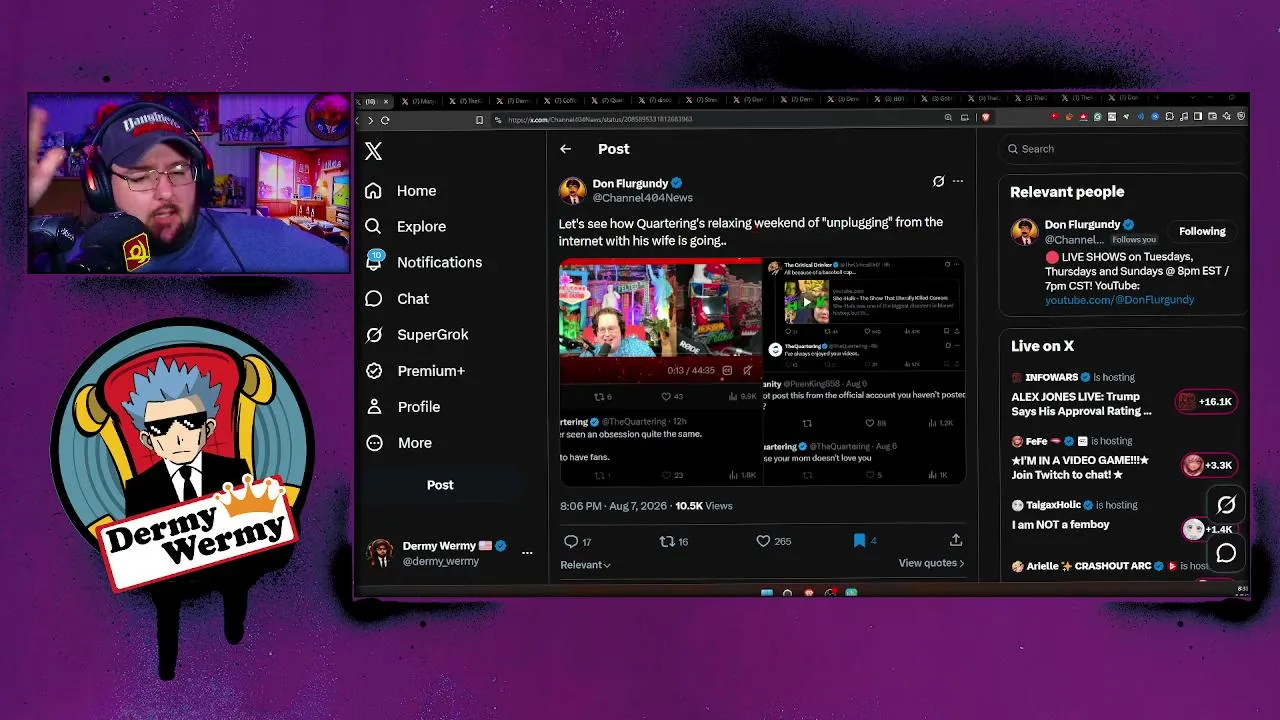This screenshot has height=720, width=1280.
Task: Open Don Flurgundy in Relevant people
Action: (1082, 225)
